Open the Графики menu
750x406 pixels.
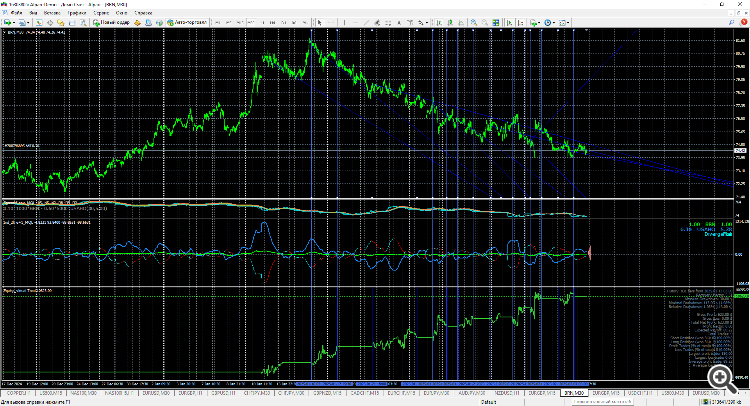(x=77, y=13)
